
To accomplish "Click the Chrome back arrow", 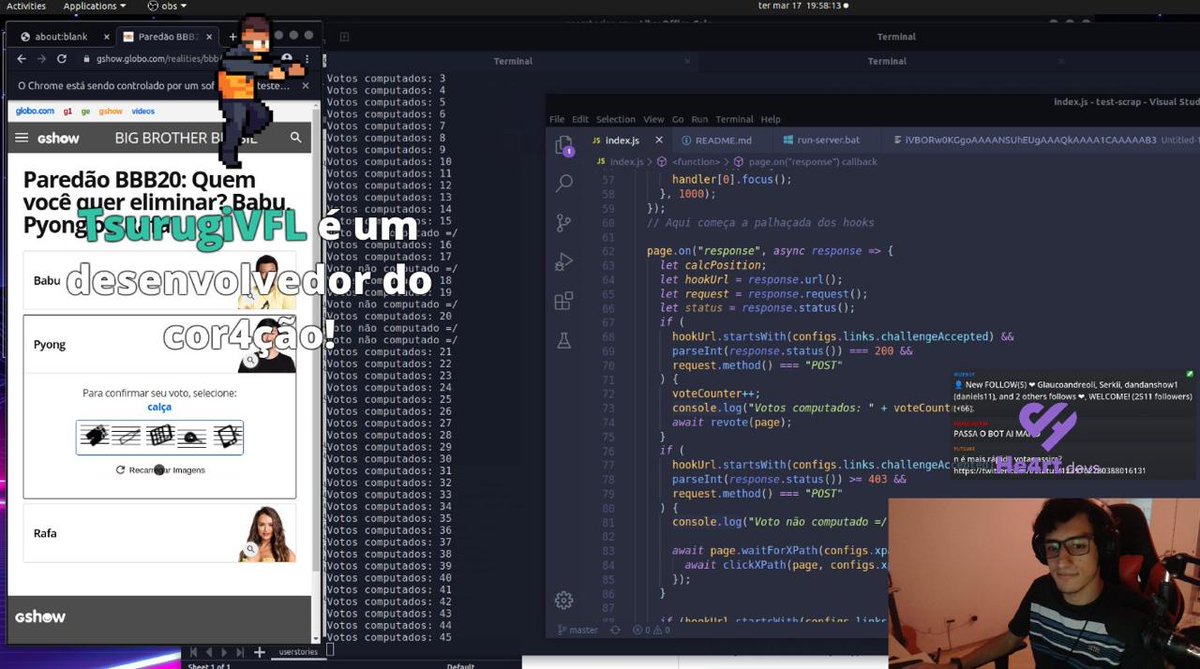I will click(22, 59).
